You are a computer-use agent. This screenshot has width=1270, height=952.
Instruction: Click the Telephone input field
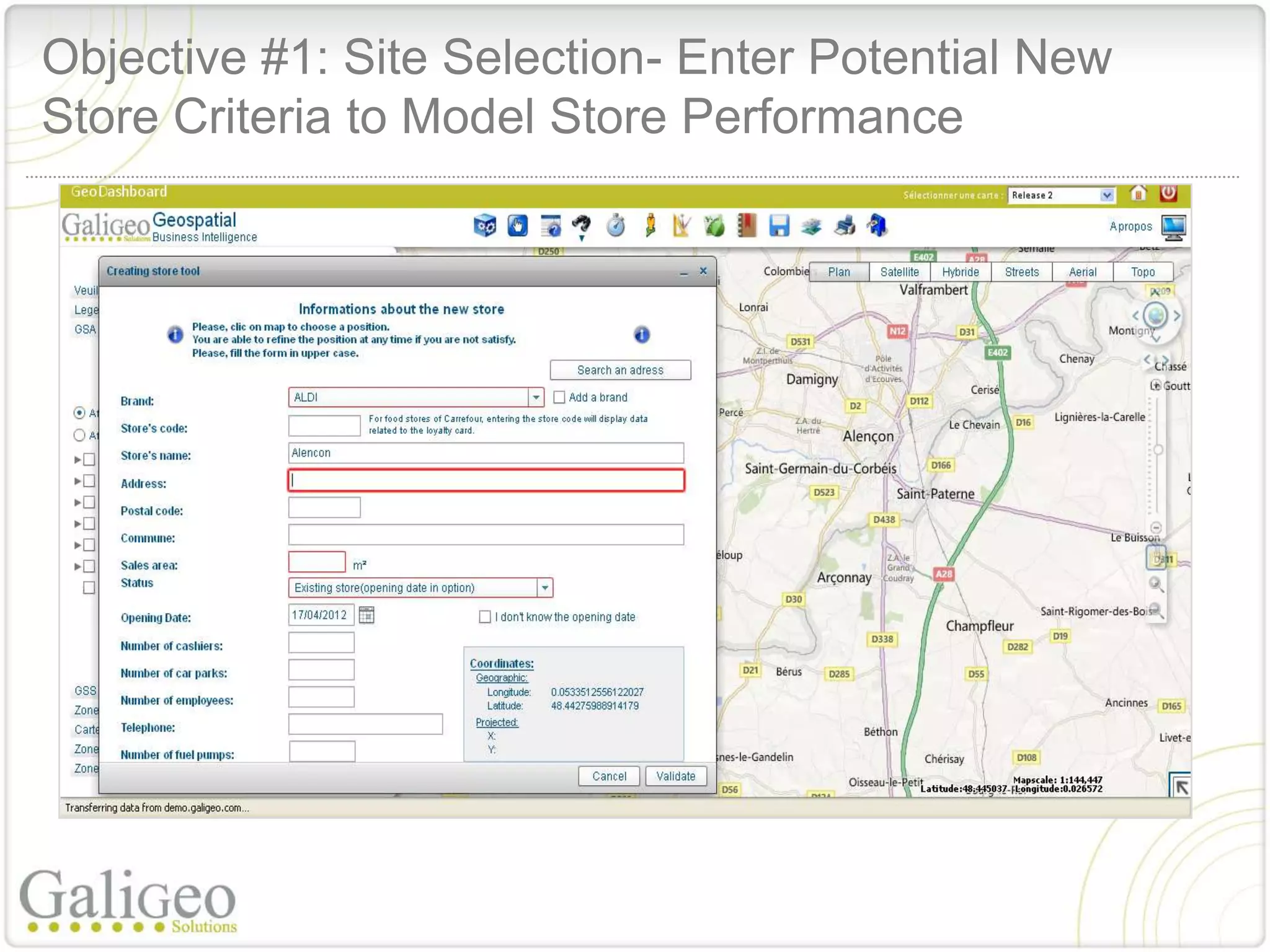[365, 724]
